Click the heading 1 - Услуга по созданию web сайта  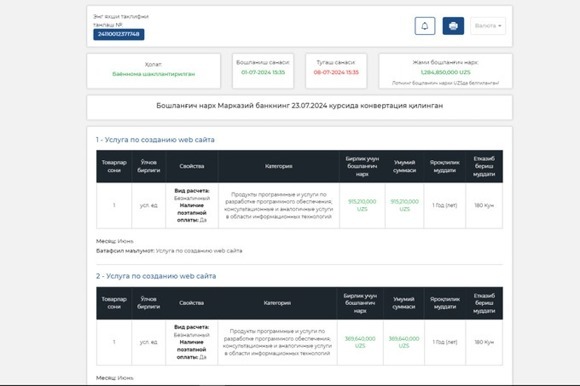click(x=155, y=140)
